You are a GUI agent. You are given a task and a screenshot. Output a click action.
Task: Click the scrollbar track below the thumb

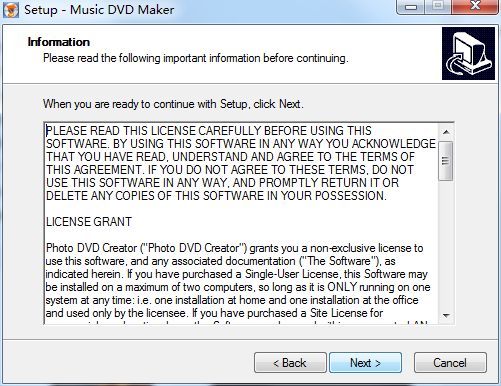(446, 243)
